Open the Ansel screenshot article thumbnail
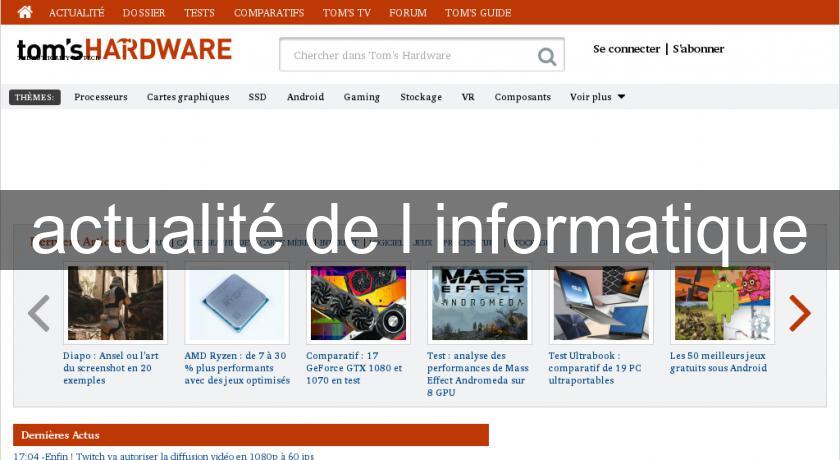840x460 pixels. click(x=115, y=303)
